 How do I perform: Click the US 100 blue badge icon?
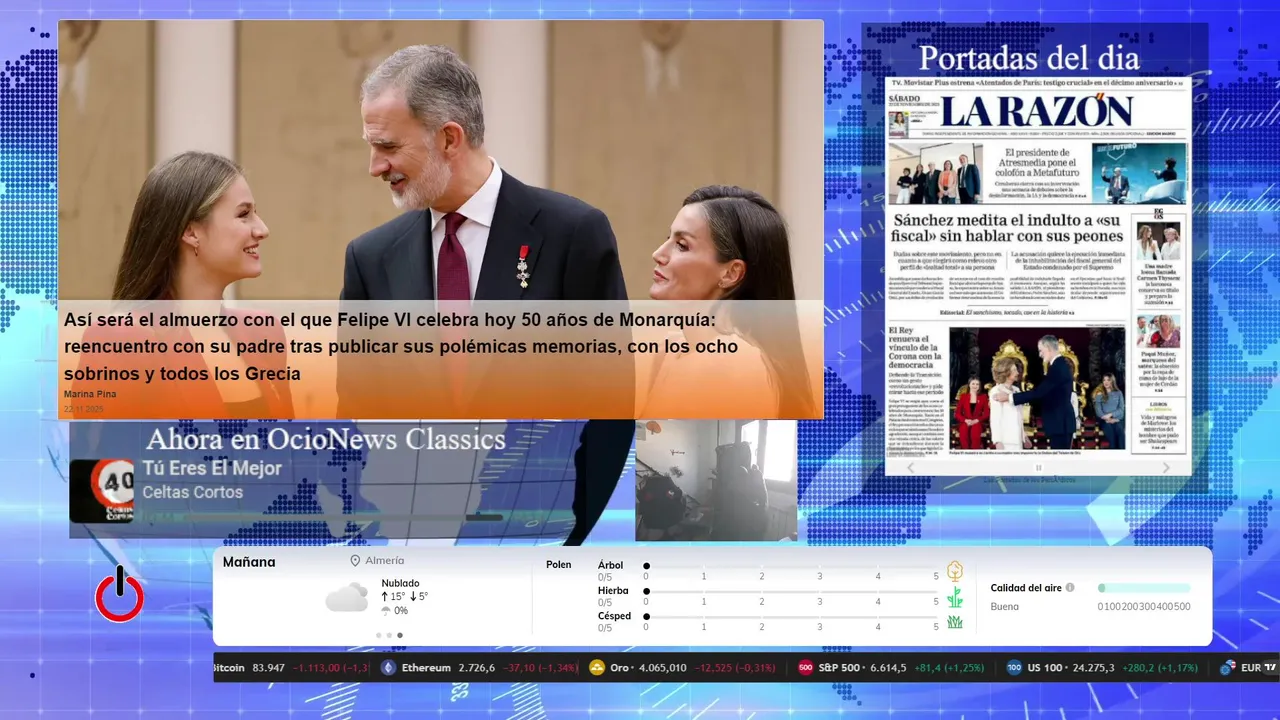[1014, 667]
